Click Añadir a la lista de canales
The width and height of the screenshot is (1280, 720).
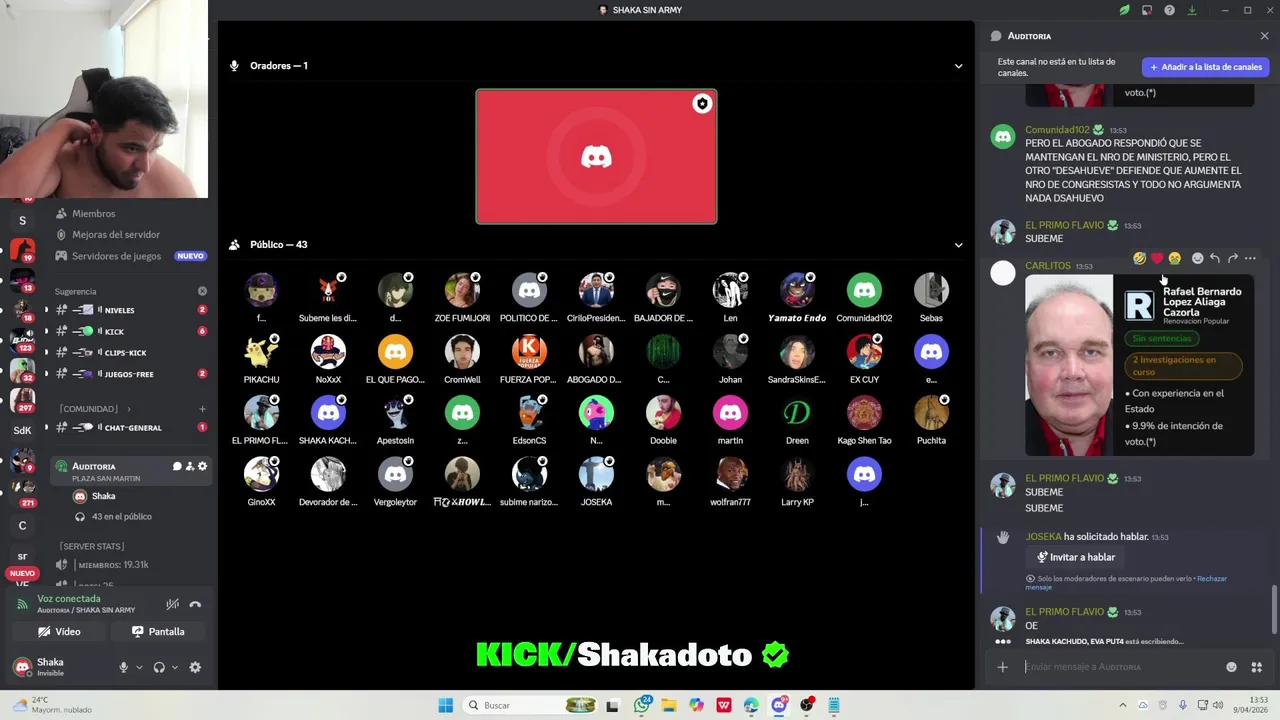pos(1205,67)
